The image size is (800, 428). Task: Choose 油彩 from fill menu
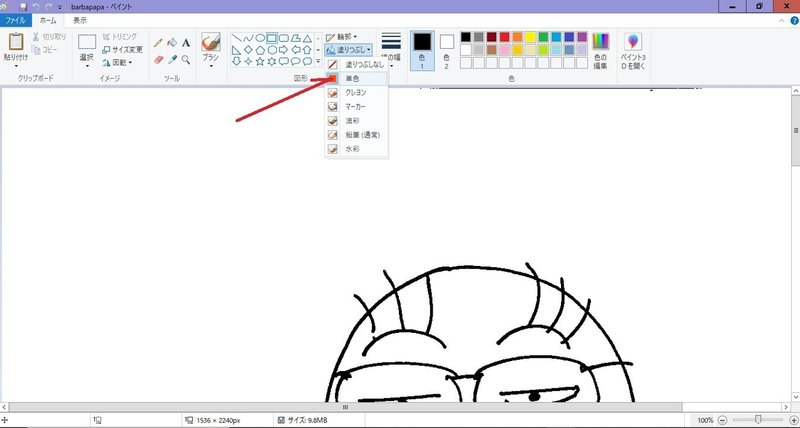(357, 121)
